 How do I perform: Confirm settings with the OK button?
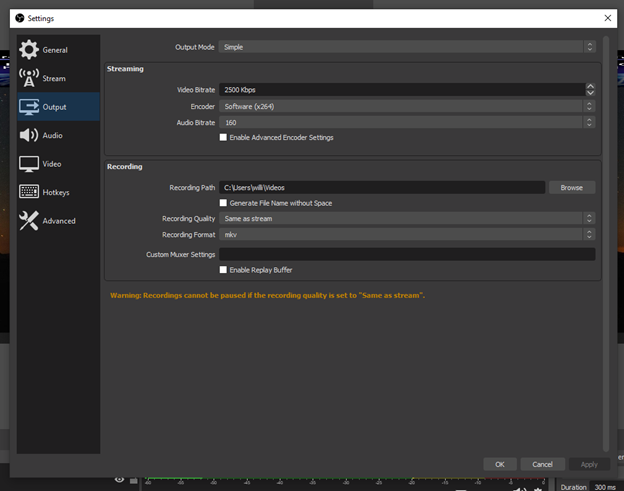(500, 464)
